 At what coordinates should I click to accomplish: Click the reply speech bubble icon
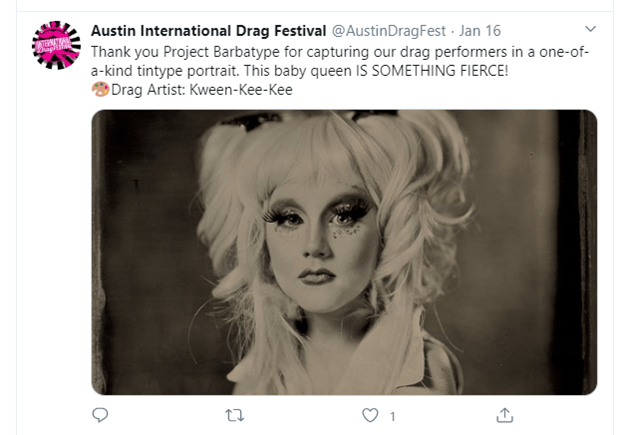[x=100, y=415]
